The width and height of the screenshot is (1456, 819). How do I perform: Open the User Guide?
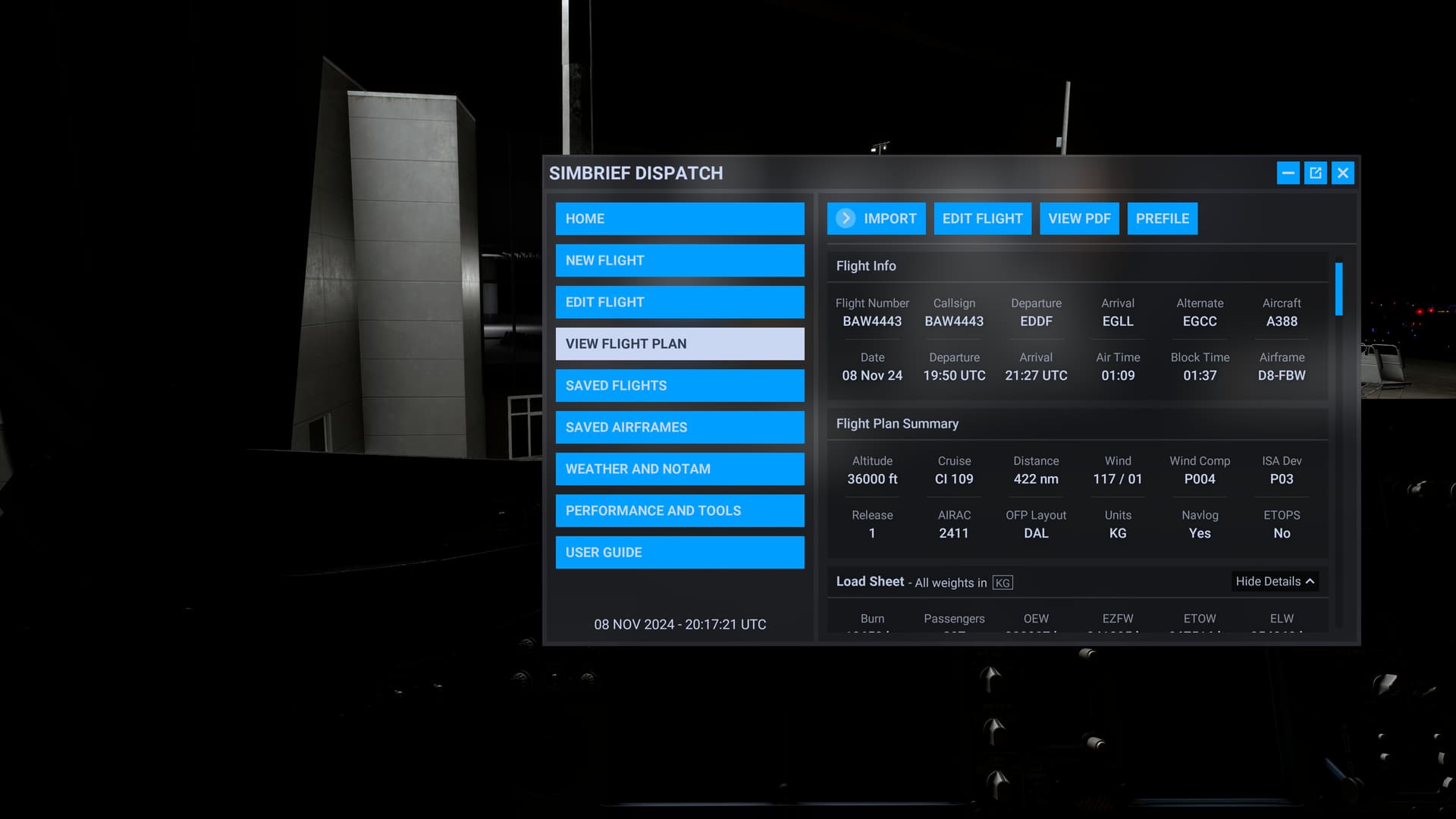tap(679, 552)
